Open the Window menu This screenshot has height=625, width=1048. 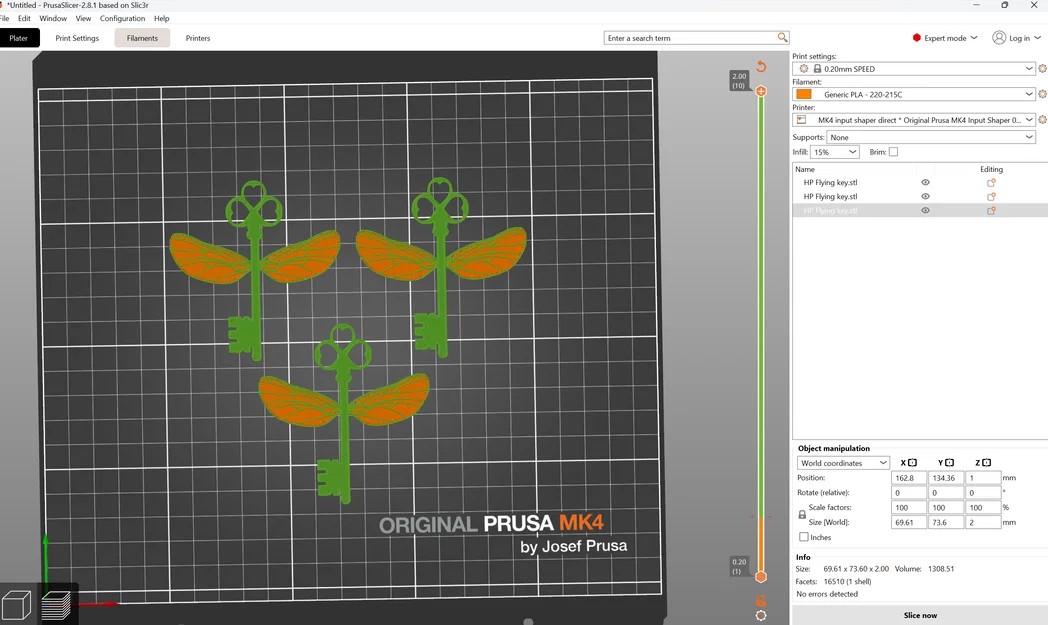[x=53, y=18]
